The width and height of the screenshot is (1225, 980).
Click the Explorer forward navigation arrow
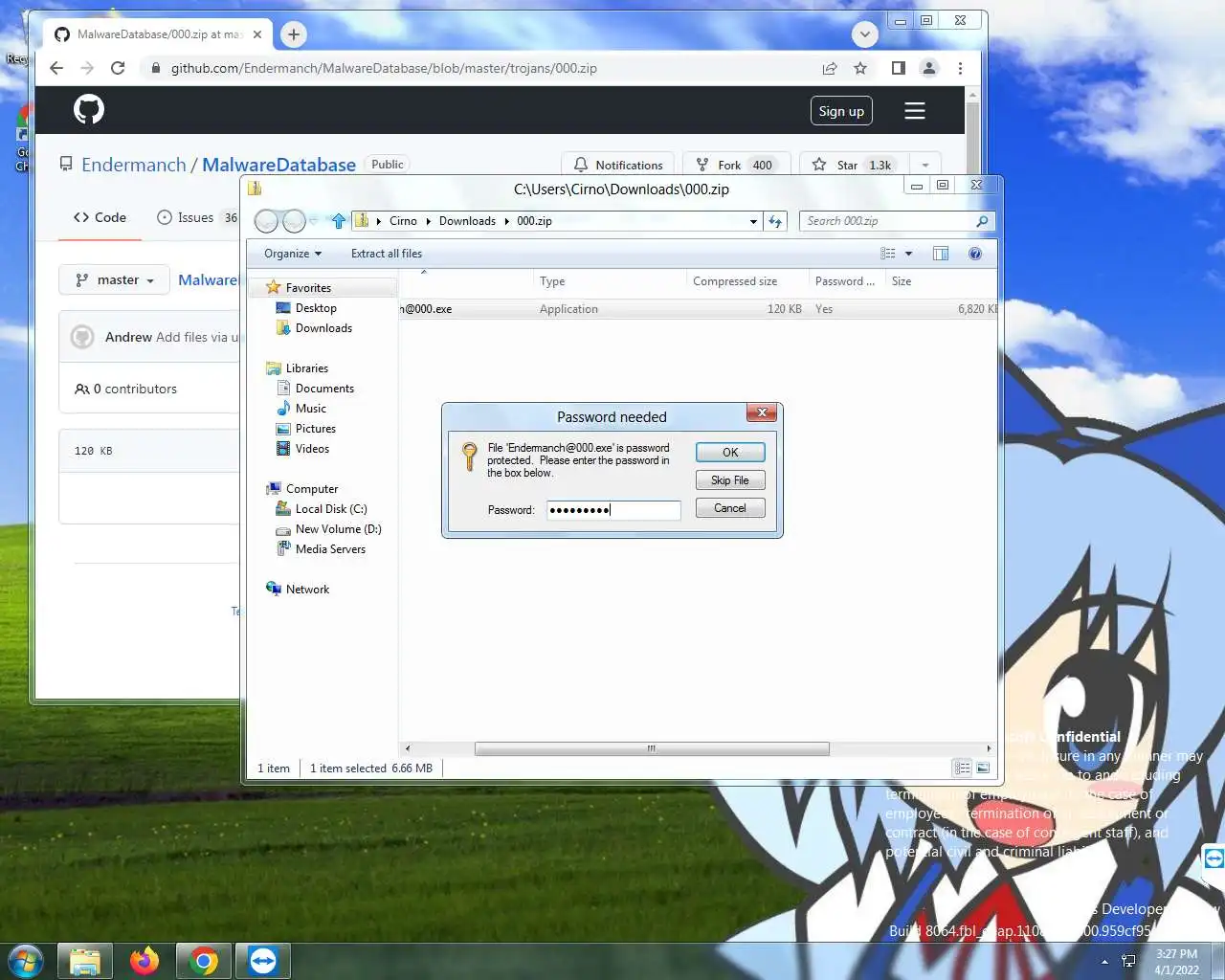click(x=295, y=221)
